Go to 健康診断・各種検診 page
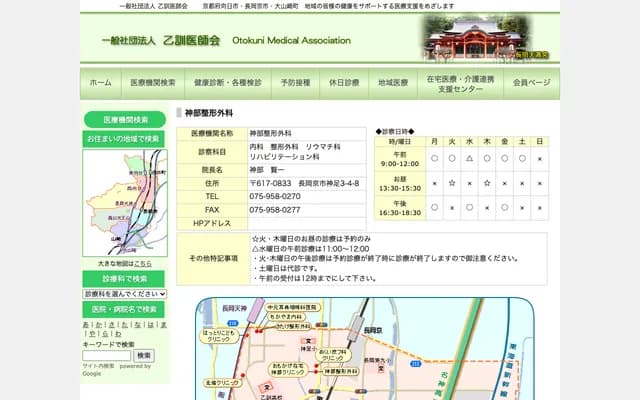This screenshot has width=640, height=400. [x=228, y=83]
